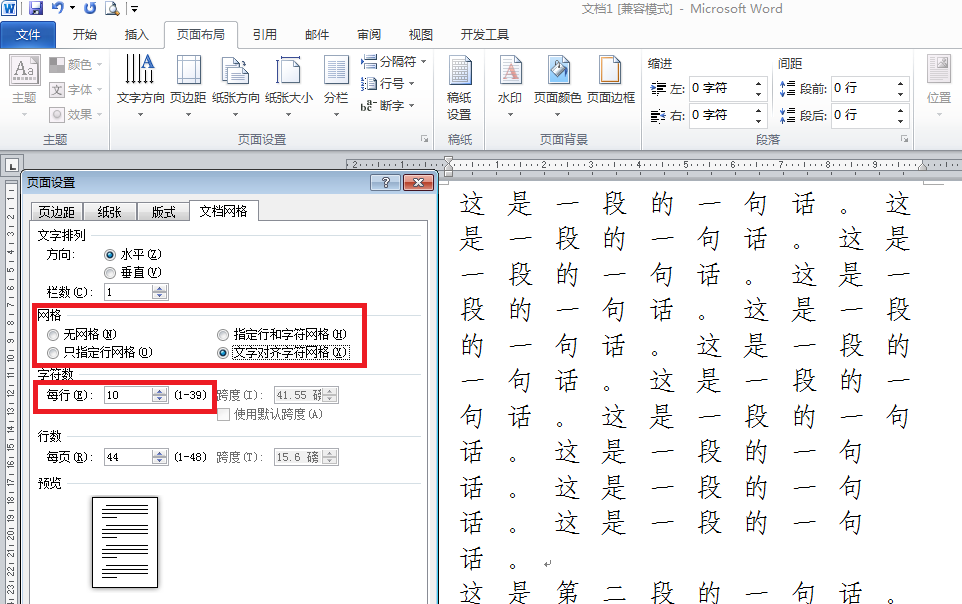Open the 段落 group dialog launcher
The width and height of the screenshot is (962, 604).
904,139
